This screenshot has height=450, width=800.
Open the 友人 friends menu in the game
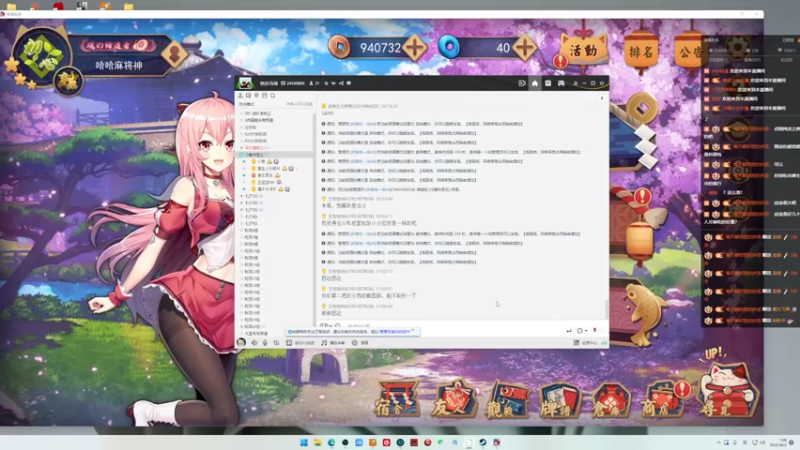[453, 401]
